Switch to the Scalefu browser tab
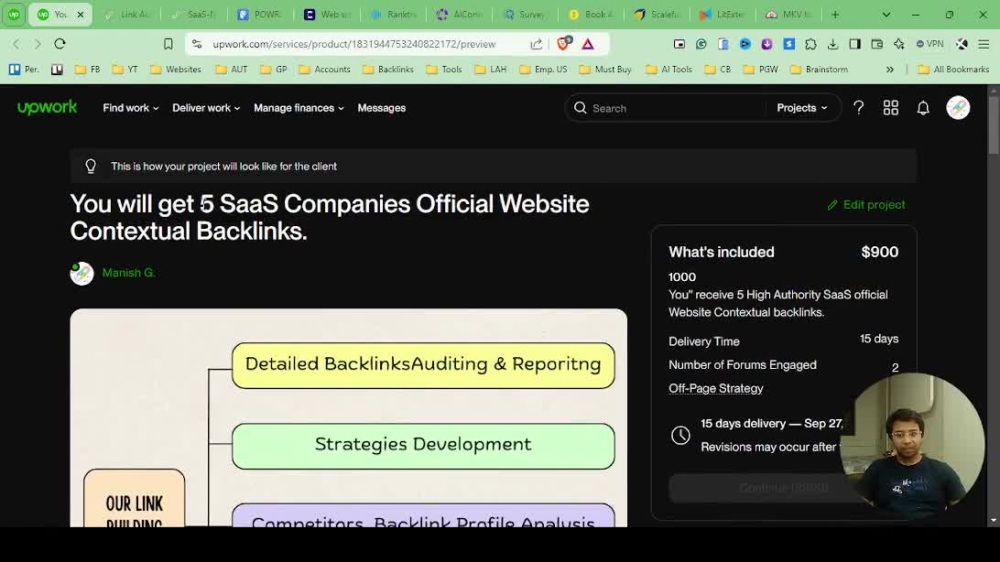Image resolution: width=1000 pixels, height=562 pixels. pyautogui.click(x=658, y=14)
